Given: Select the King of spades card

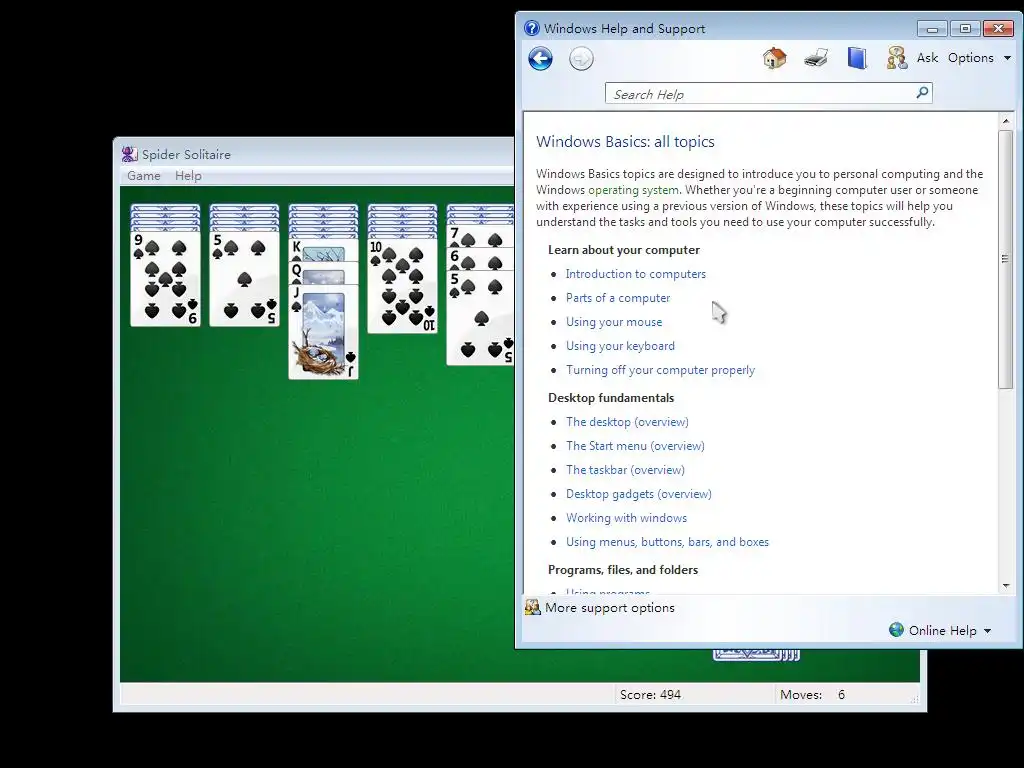Looking at the screenshot, I should point(323,251).
